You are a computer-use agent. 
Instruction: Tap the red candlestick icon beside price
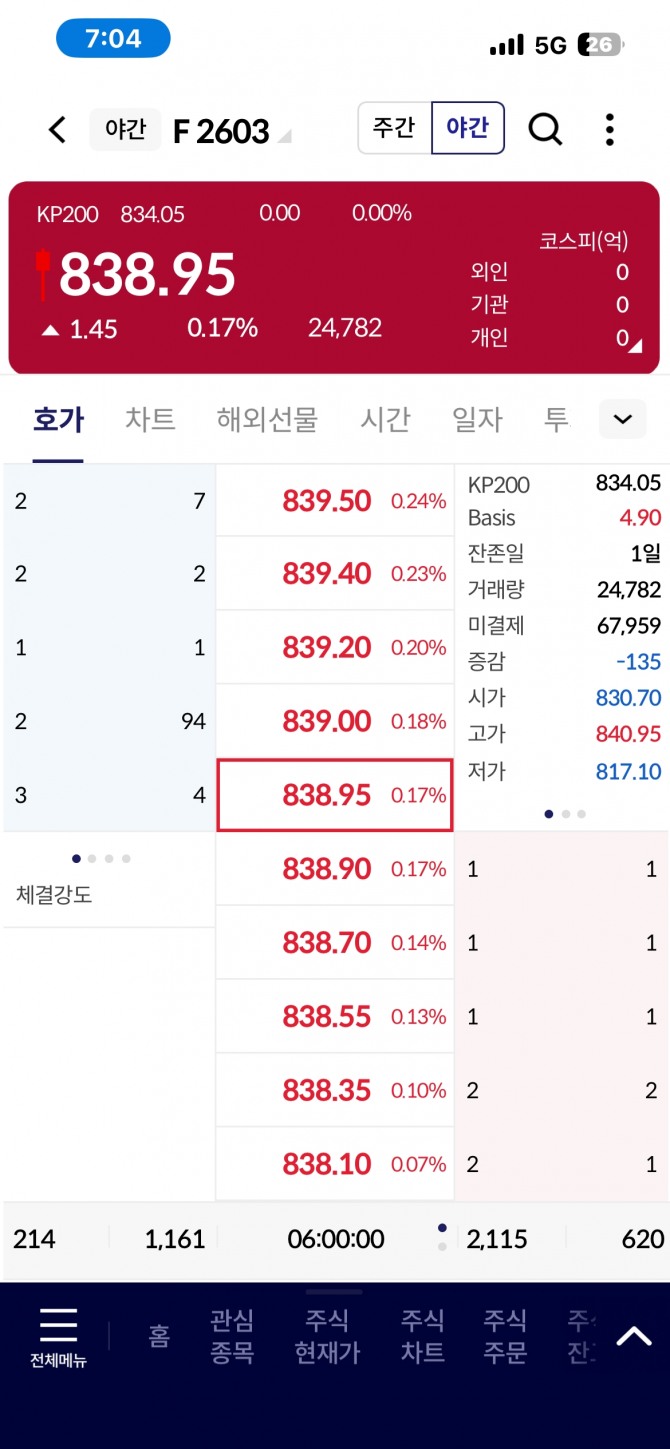click(42, 274)
